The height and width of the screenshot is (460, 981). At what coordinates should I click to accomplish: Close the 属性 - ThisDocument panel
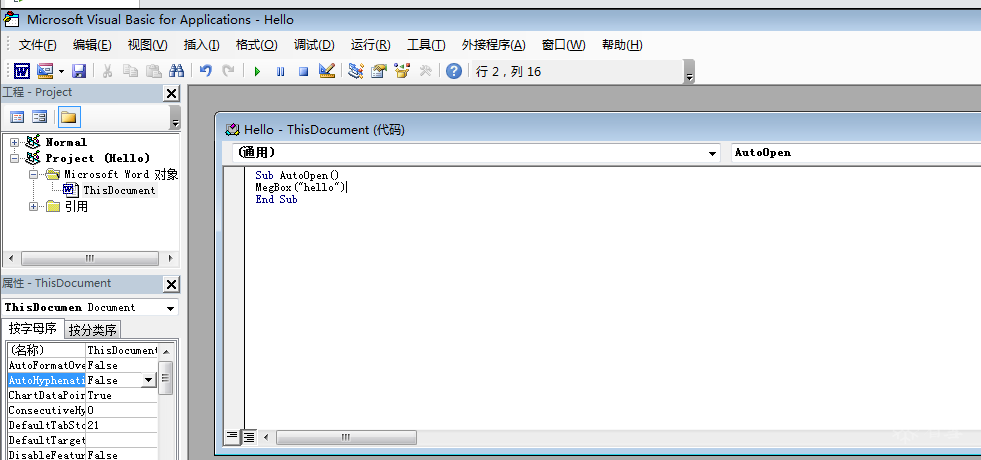(x=171, y=284)
